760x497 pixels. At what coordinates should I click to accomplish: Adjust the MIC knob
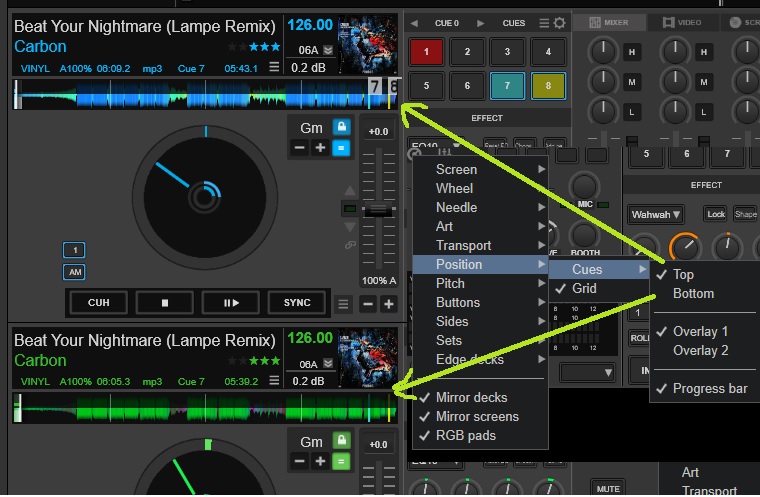(584, 186)
